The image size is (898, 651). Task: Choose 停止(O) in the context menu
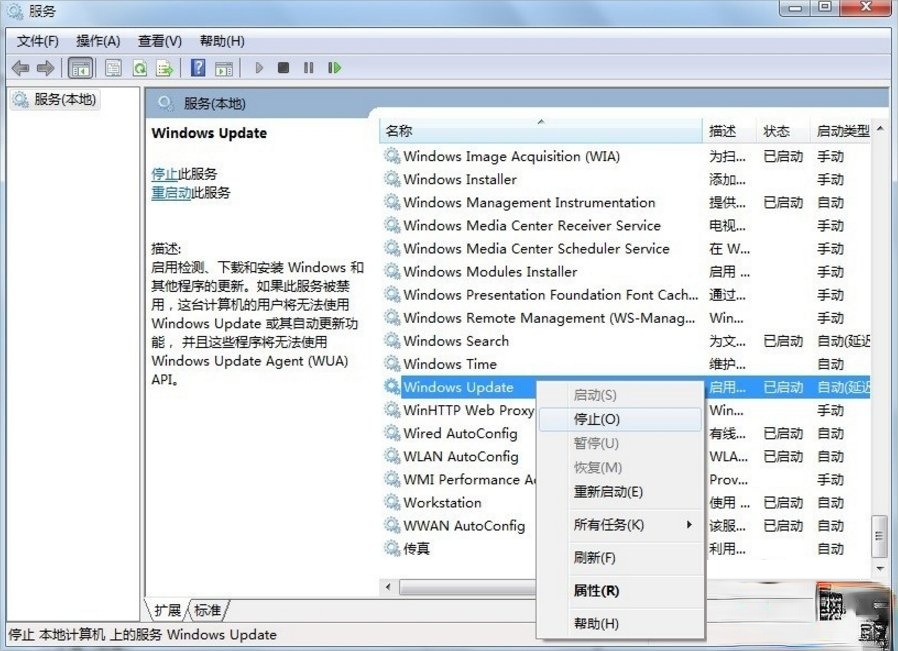pos(620,419)
